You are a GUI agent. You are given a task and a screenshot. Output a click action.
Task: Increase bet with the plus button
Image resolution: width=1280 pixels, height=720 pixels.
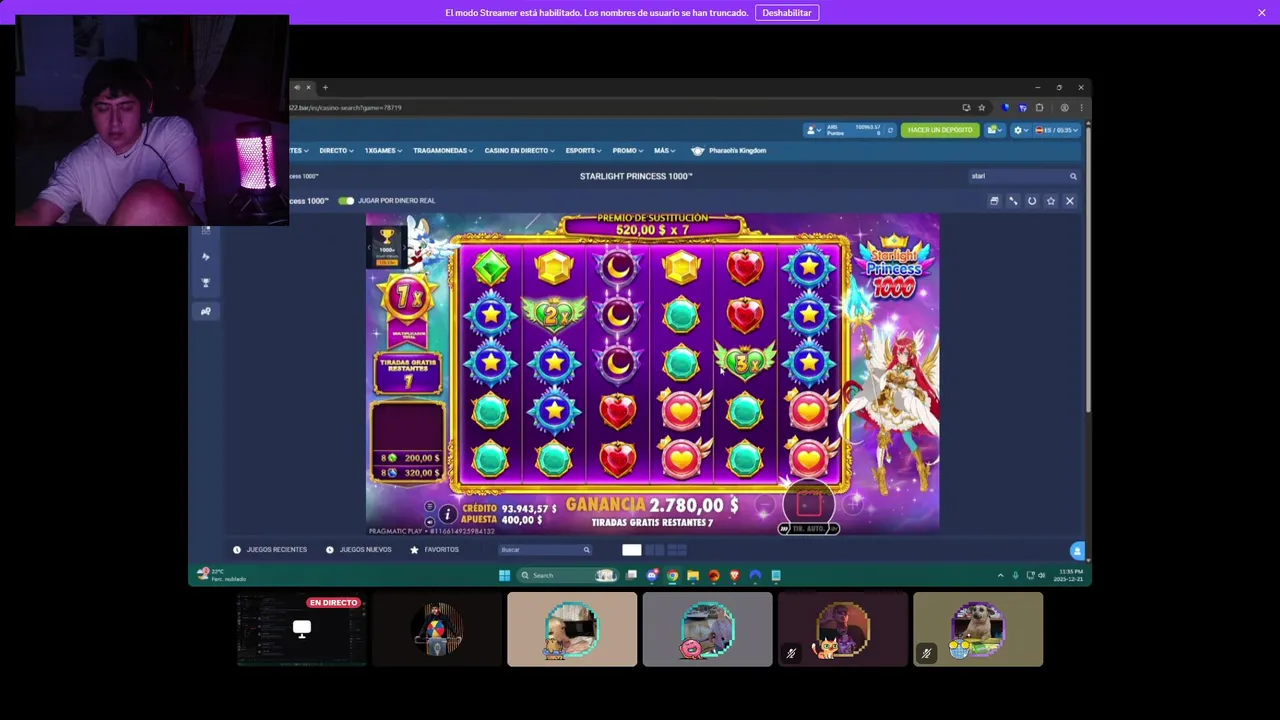point(853,507)
